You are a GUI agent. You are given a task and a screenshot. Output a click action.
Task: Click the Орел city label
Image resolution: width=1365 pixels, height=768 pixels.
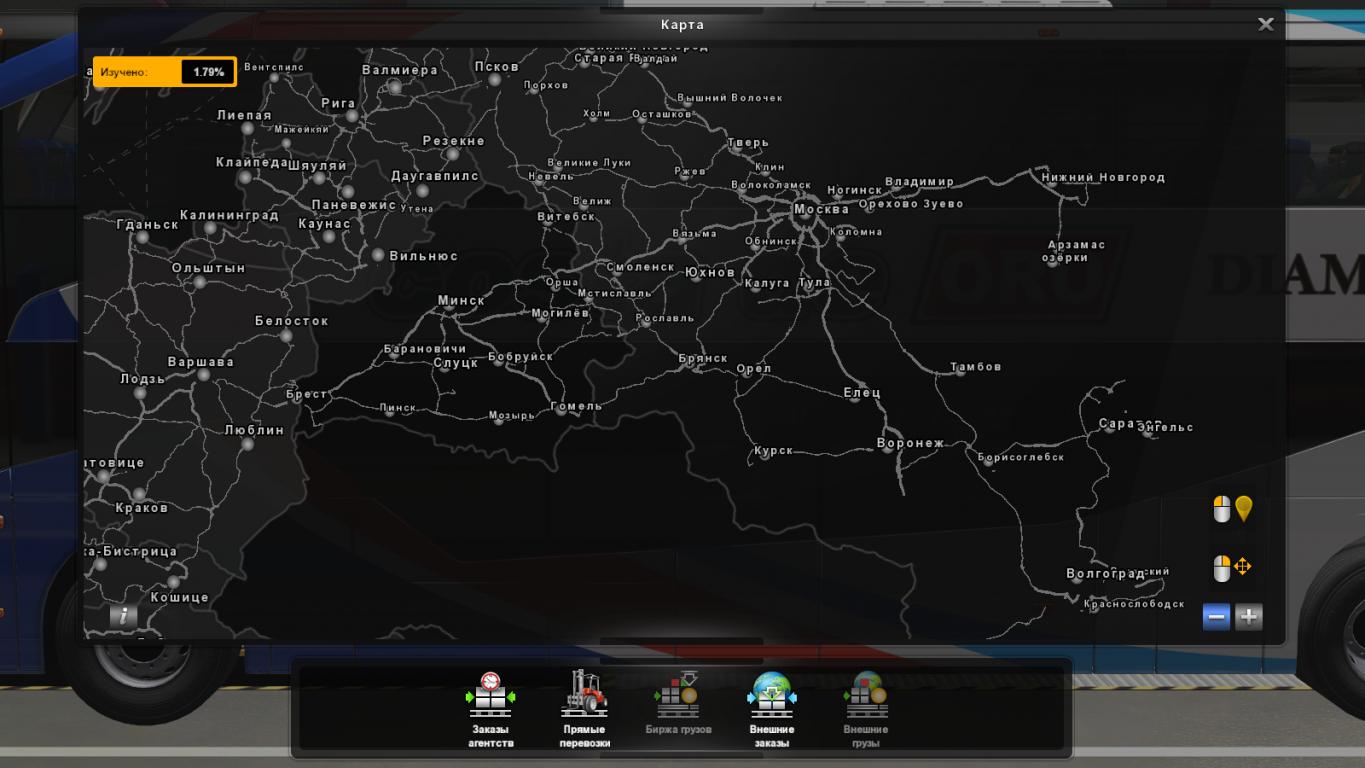coord(754,368)
